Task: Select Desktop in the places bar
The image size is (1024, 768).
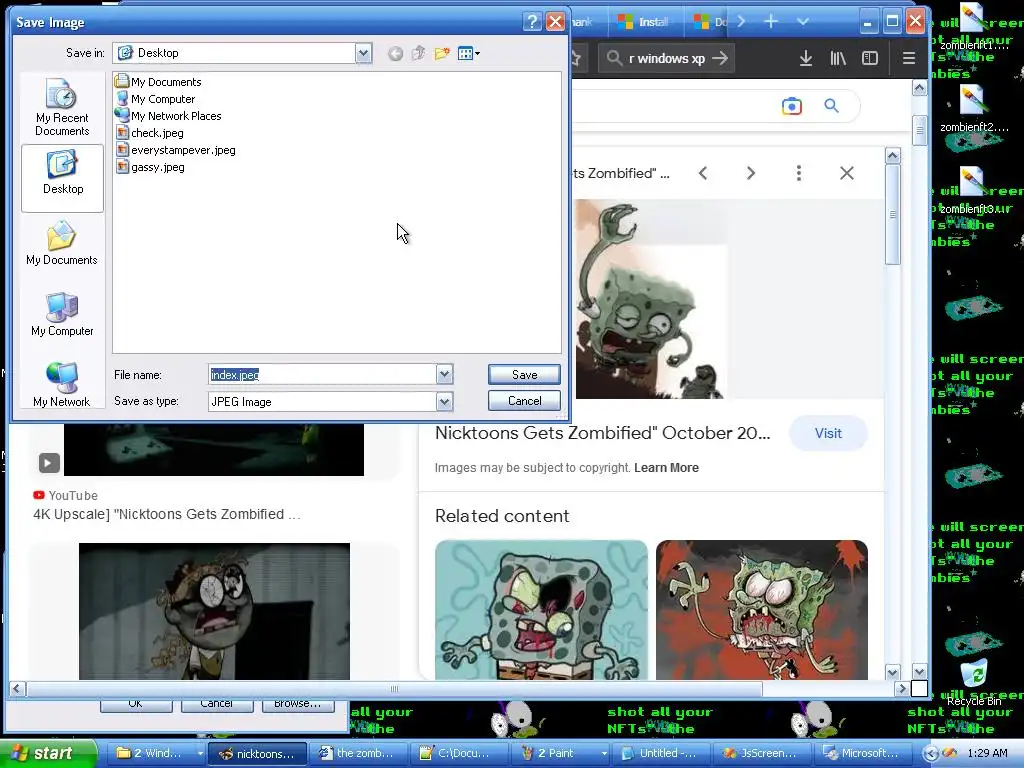Action: [x=62, y=178]
